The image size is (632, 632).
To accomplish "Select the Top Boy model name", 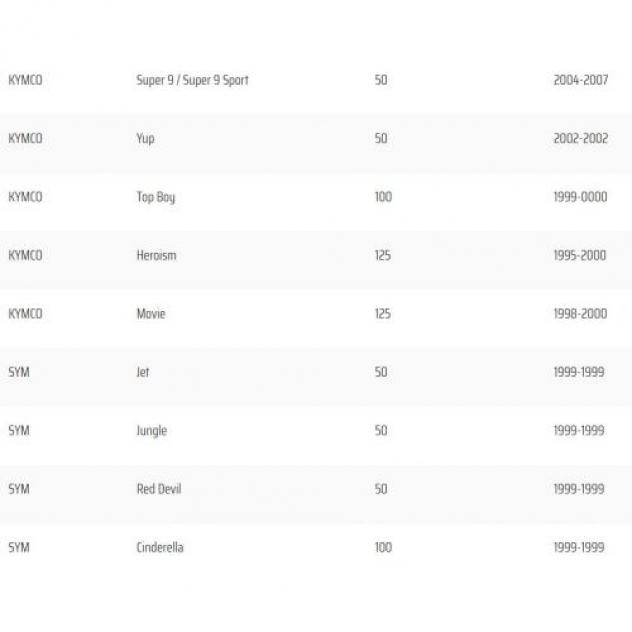I will (x=156, y=198).
